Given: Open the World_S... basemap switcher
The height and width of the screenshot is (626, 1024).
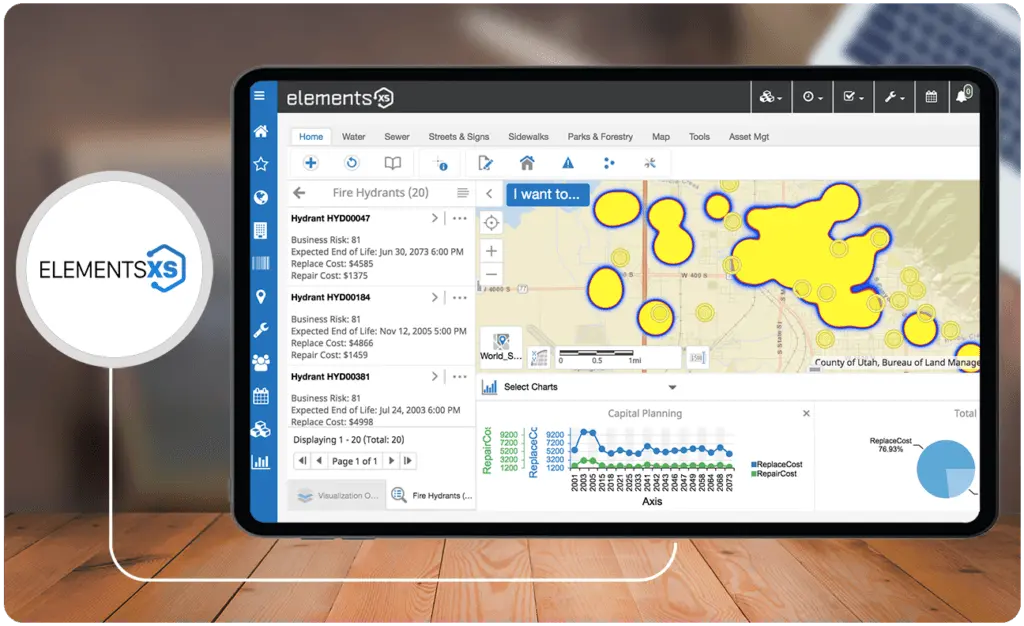Looking at the screenshot, I should [501, 345].
